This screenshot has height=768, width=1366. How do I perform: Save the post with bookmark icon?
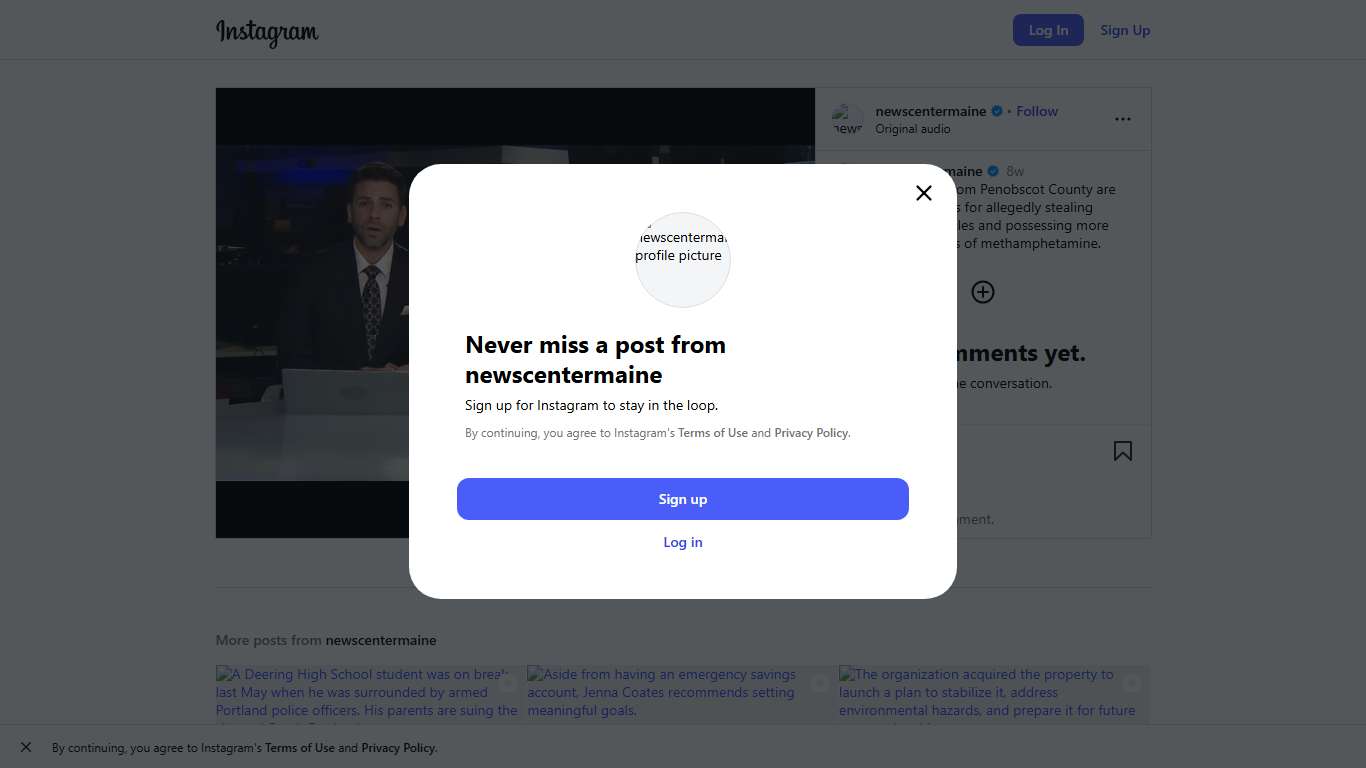[1122, 451]
